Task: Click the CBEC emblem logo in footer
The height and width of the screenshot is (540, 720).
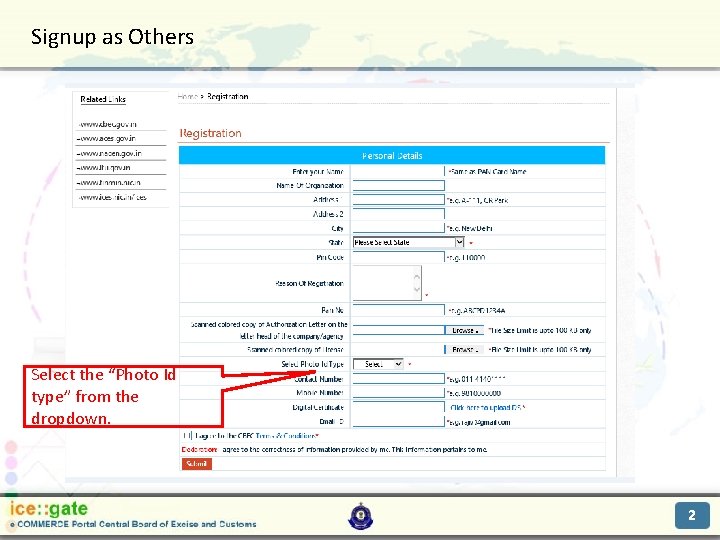Action: click(x=361, y=516)
